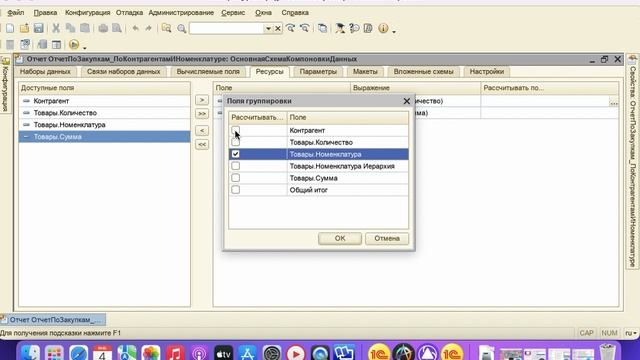Select Товары.Количество in the Доступные поля list
Viewport: 640px width, 360px height.
pyautogui.click(x=104, y=113)
